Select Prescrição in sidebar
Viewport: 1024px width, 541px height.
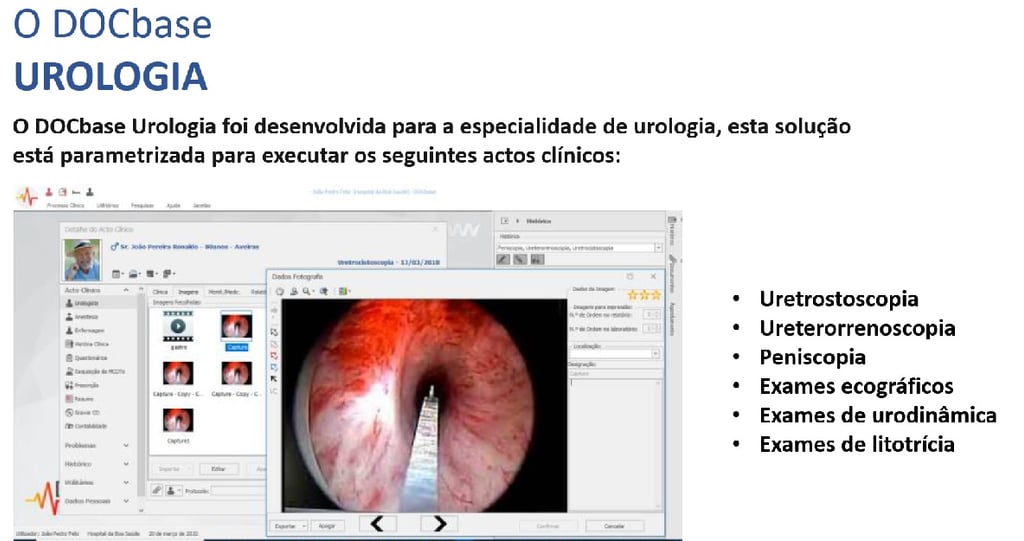pos(82,385)
